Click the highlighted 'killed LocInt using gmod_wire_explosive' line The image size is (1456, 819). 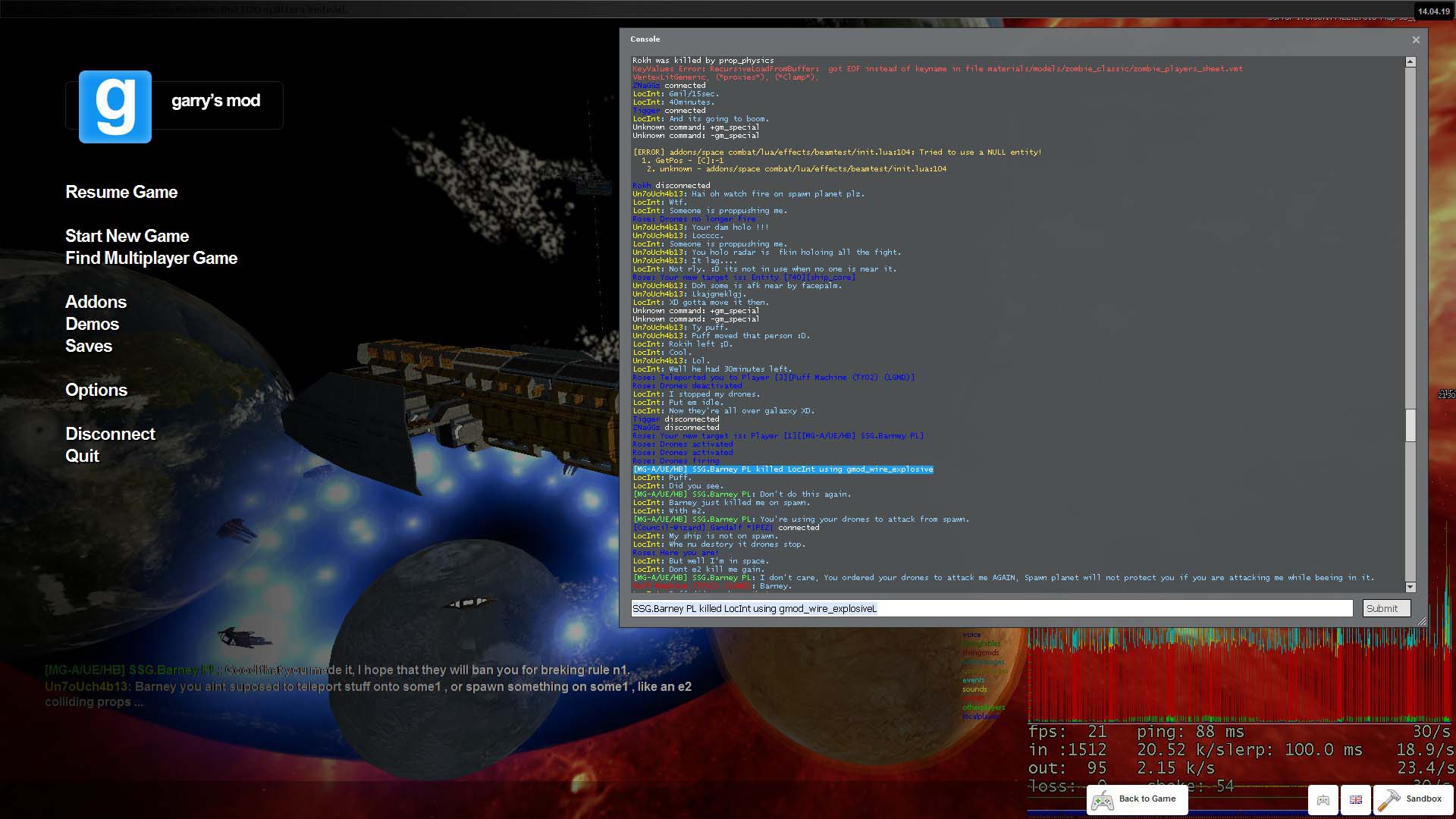point(783,469)
